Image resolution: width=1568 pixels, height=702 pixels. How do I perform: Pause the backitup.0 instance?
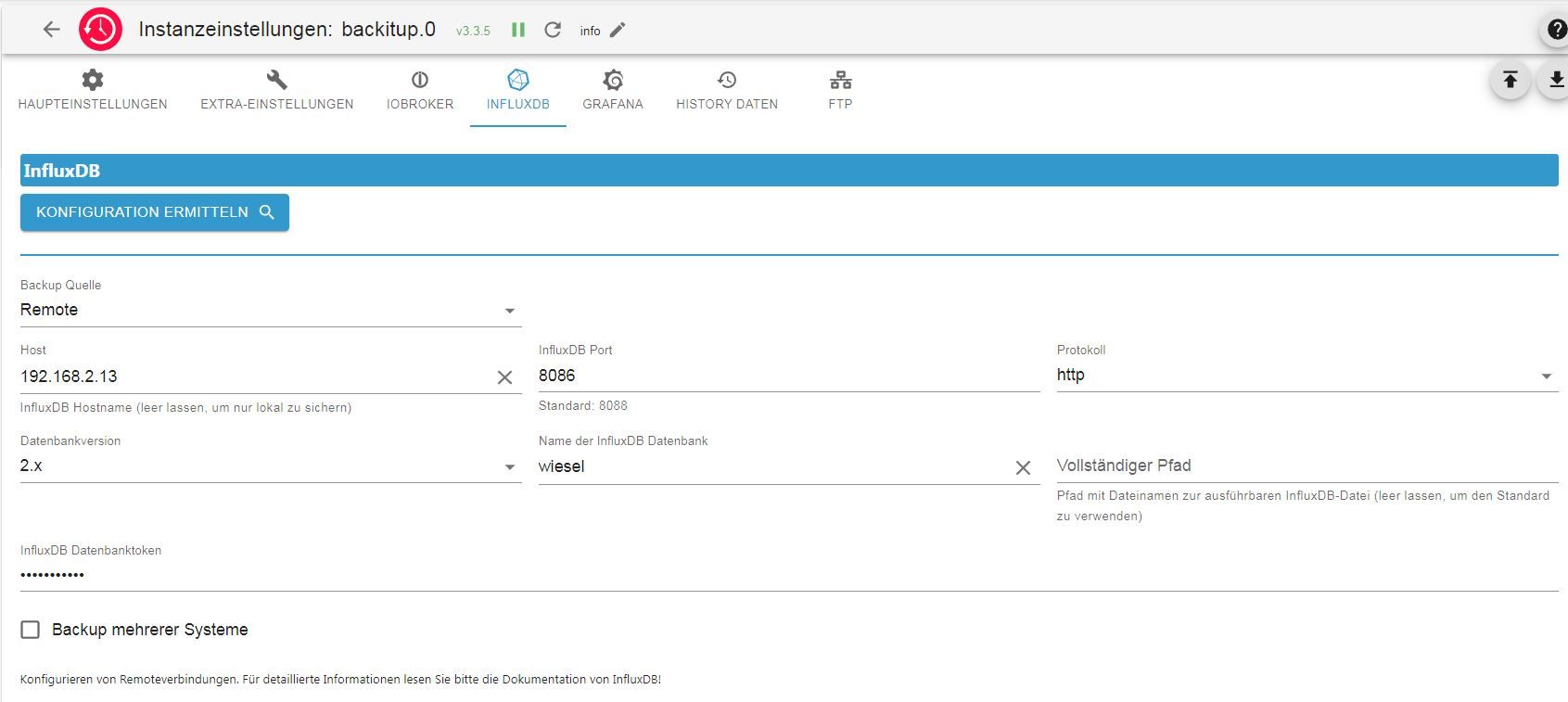tap(518, 30)
